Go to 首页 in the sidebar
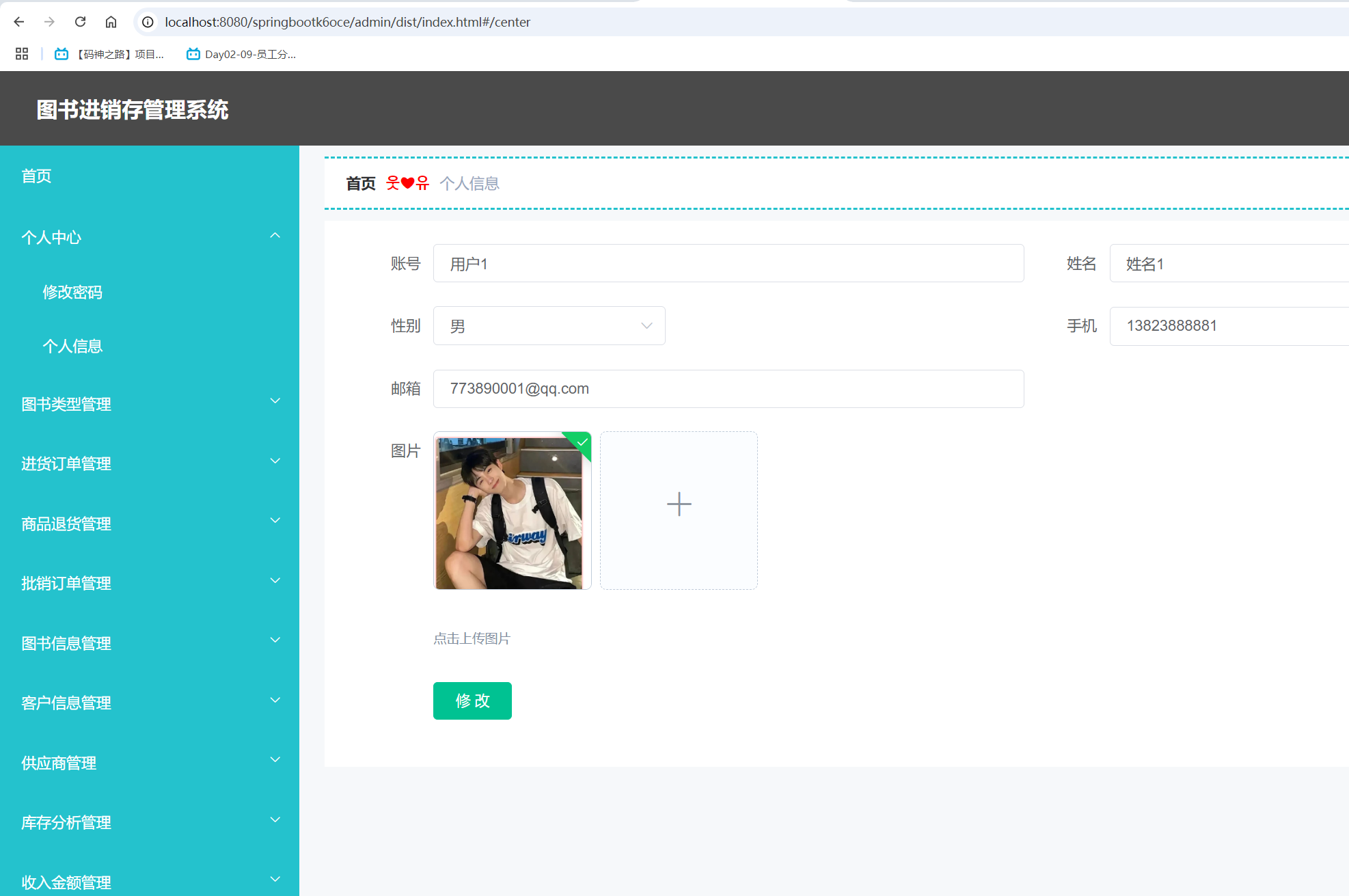 click(36, 176)
